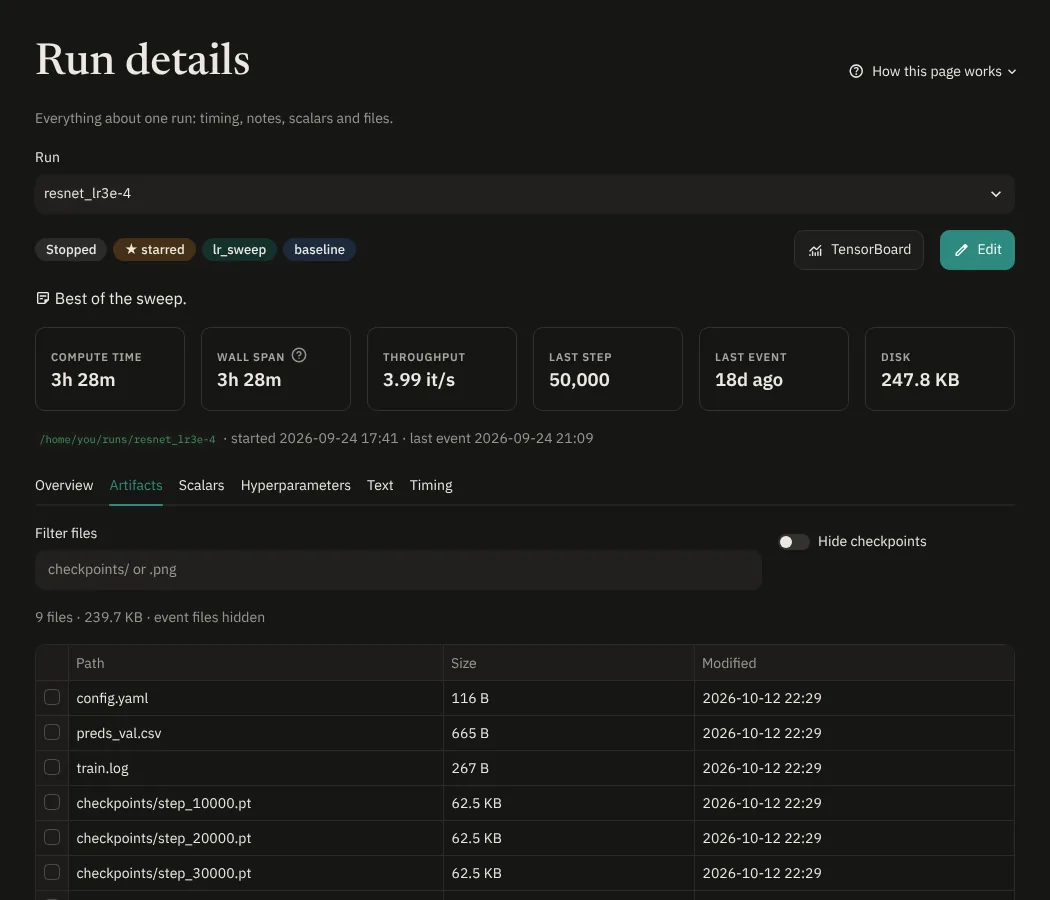The image size is (1050, 900).
Task: Click the TensorBoard chart icon
Action: click(815, 250)
